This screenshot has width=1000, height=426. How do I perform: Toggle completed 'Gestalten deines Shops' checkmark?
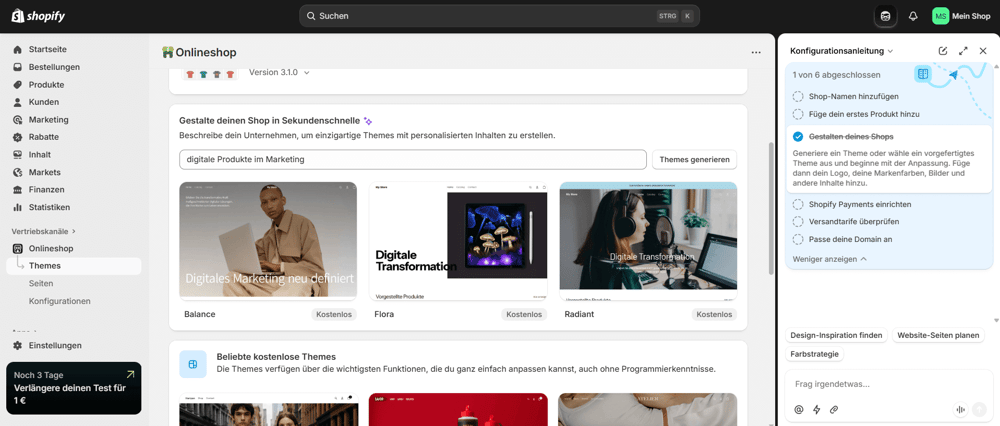click(x=798, y=137)
